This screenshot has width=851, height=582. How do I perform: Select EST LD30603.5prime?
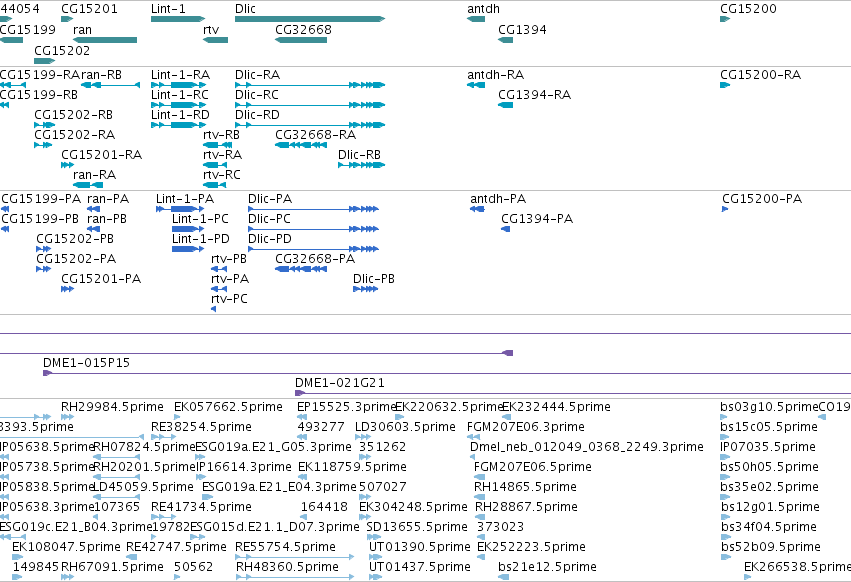(363, 437)
